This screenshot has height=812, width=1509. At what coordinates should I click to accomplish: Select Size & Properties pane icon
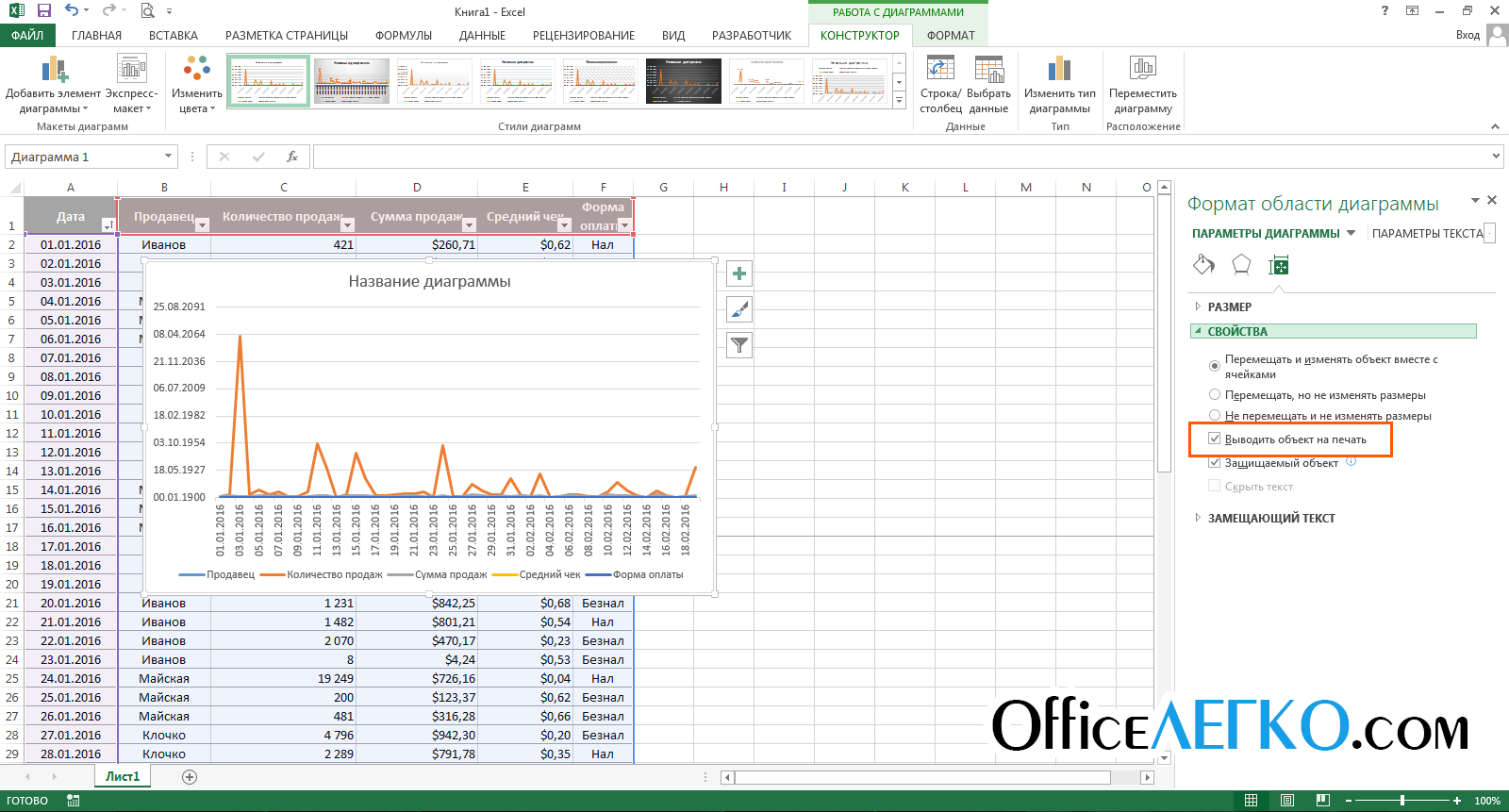pyautogui.click(x=1279, y=266)
